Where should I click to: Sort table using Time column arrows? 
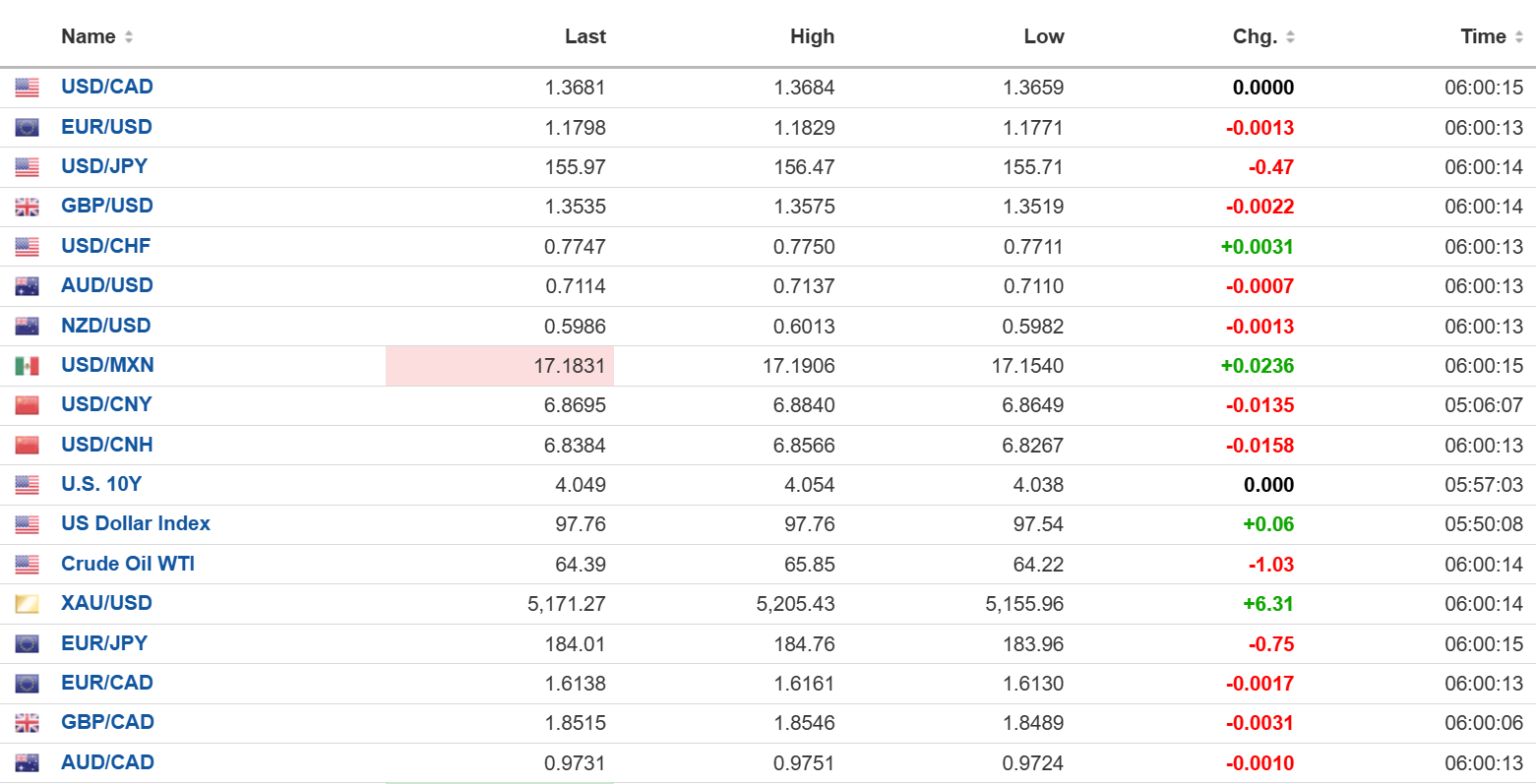point(1518,37)
